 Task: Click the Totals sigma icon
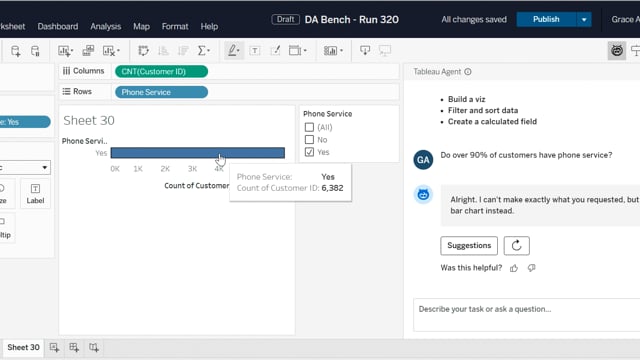(201, 51)
